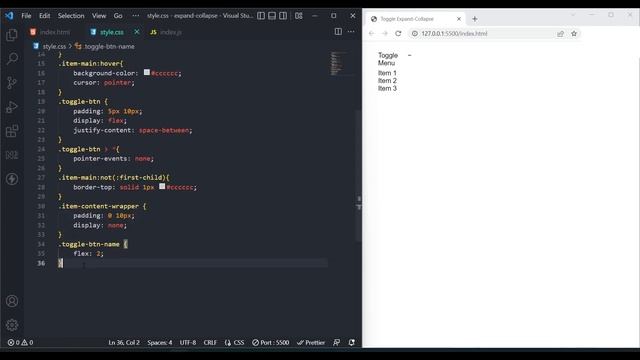Open the Search view in activity bar

coord(12,58)
